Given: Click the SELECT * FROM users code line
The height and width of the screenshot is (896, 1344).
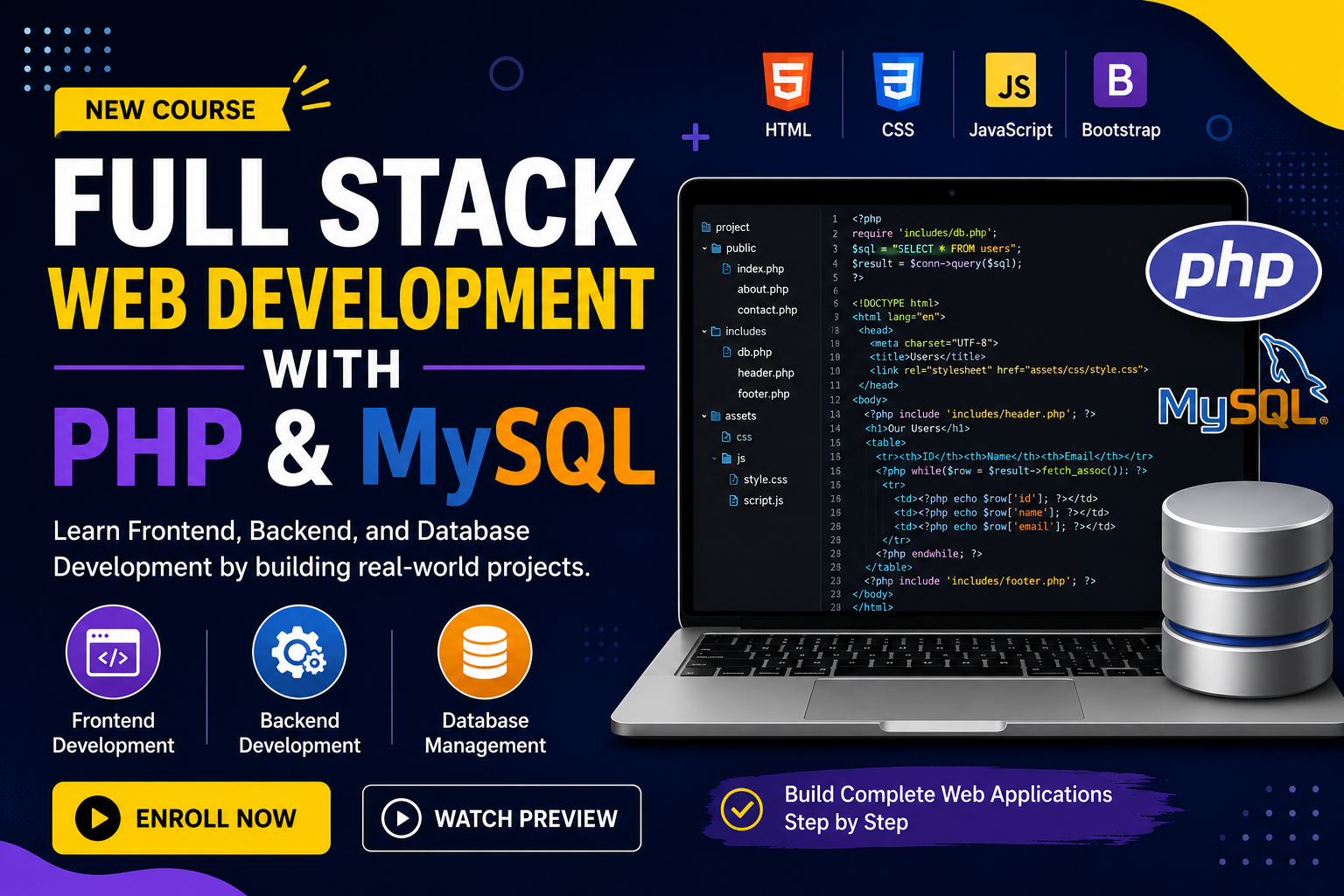Looking at the screenshot, I should [x=936, y=248].
